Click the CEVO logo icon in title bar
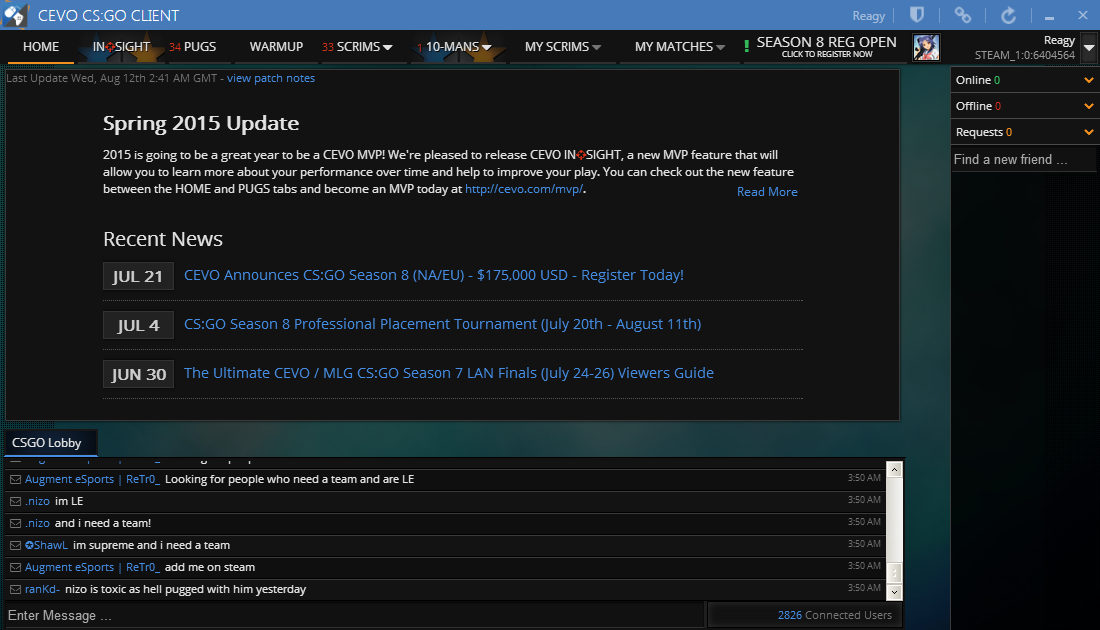 pos(15,15)
